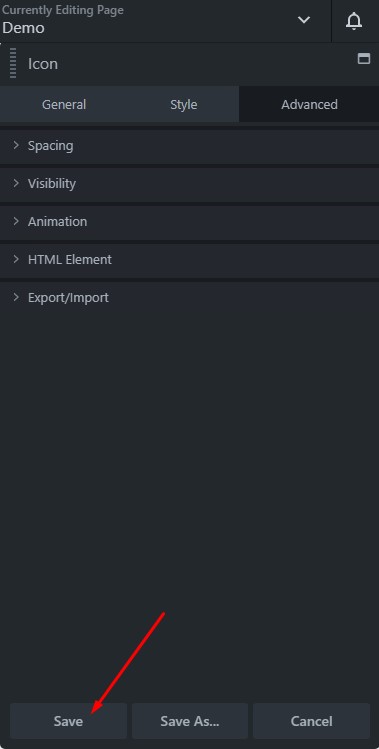The image size is (379, 749).
Task: Open the notifications bell icon
Action: click(354, 21)
